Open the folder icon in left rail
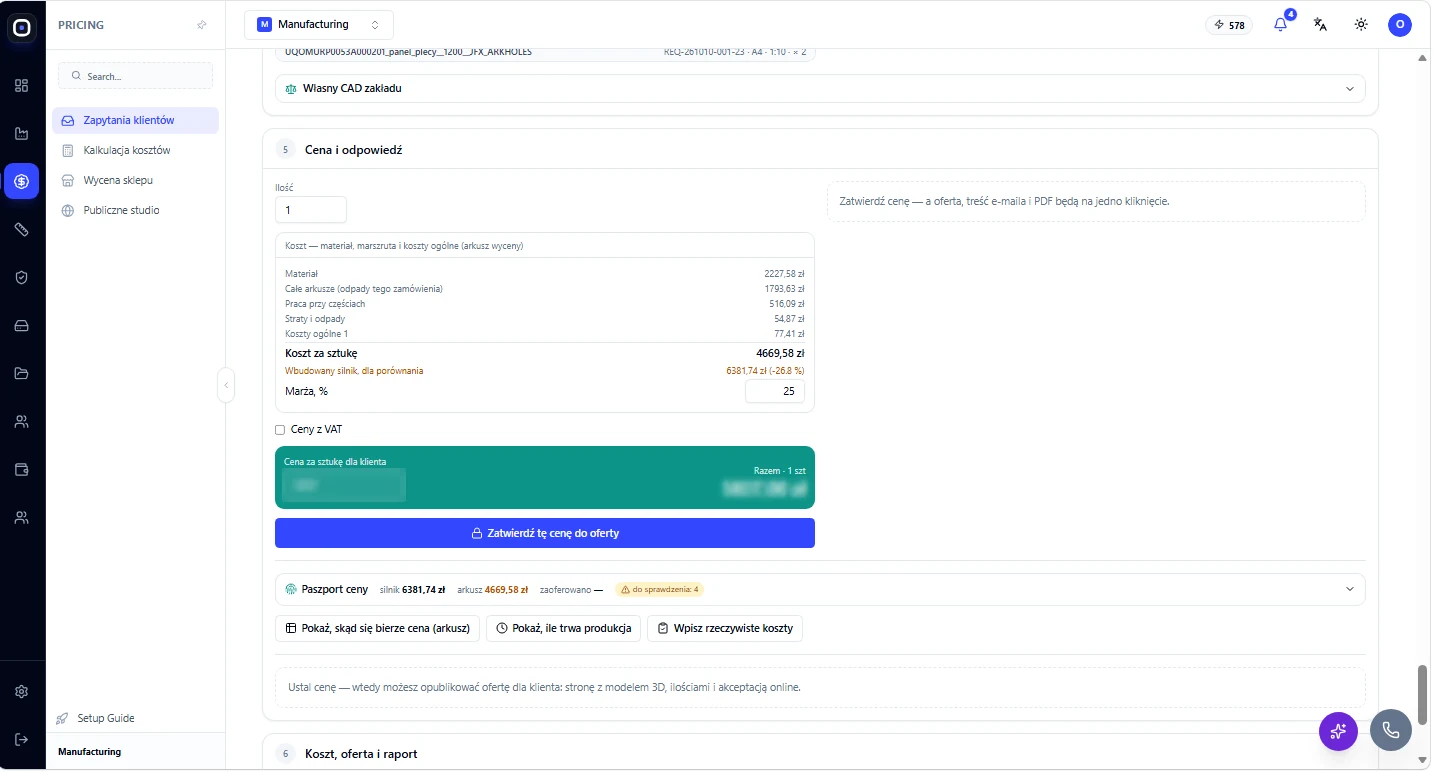The width and height of the screenshot is (1433, 772). (x=22, y=373)
